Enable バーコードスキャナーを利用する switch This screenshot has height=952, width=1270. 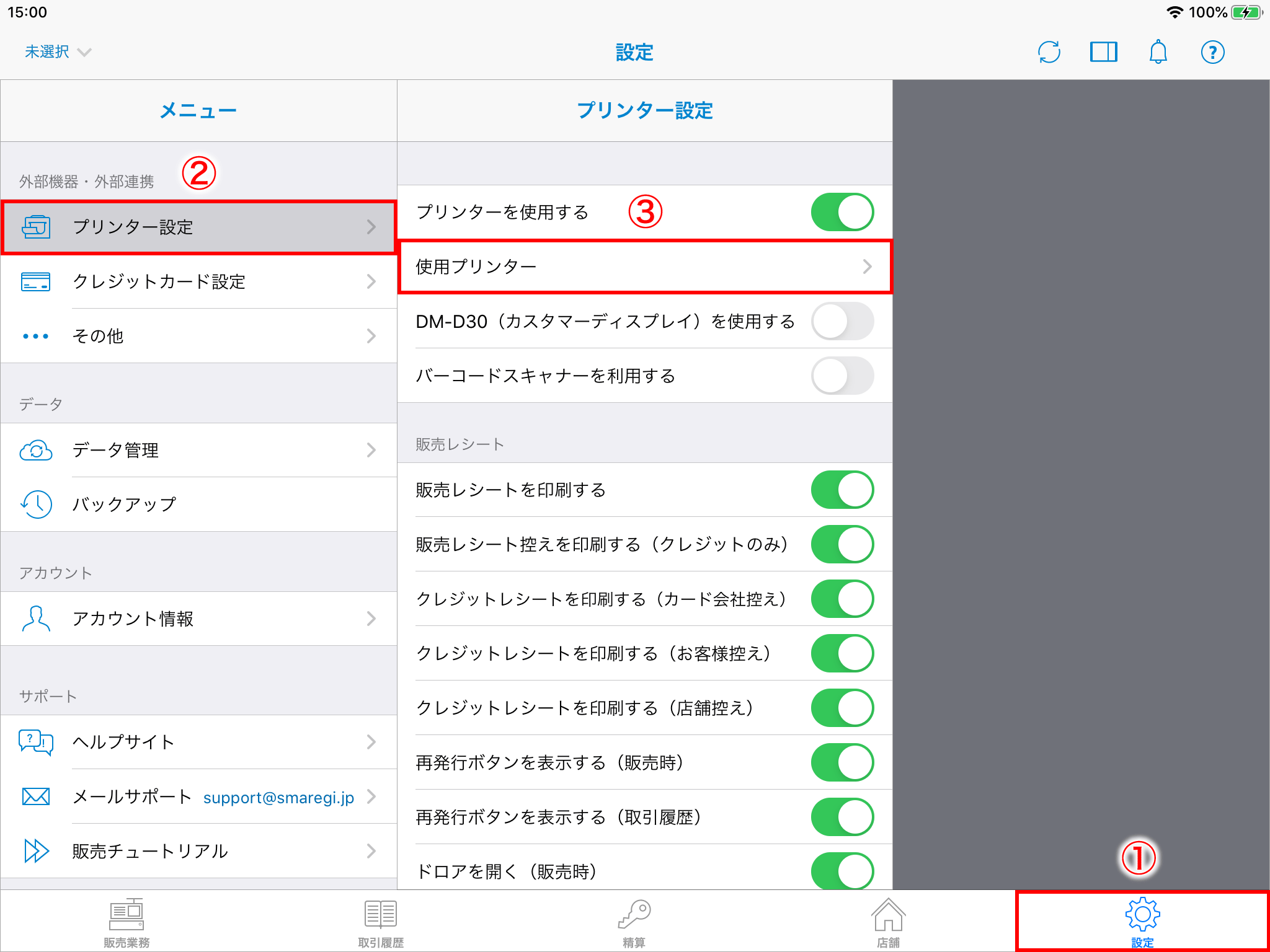[842, 376]
